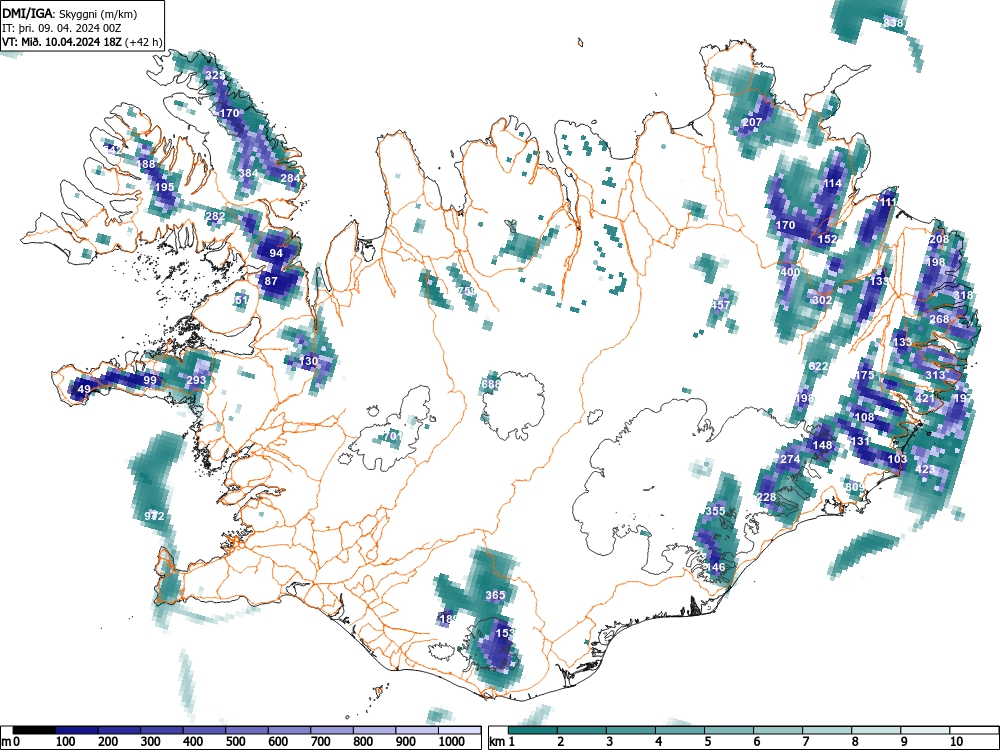Click the map value 284
1000x750 pixels.
(x=290, y=178)
